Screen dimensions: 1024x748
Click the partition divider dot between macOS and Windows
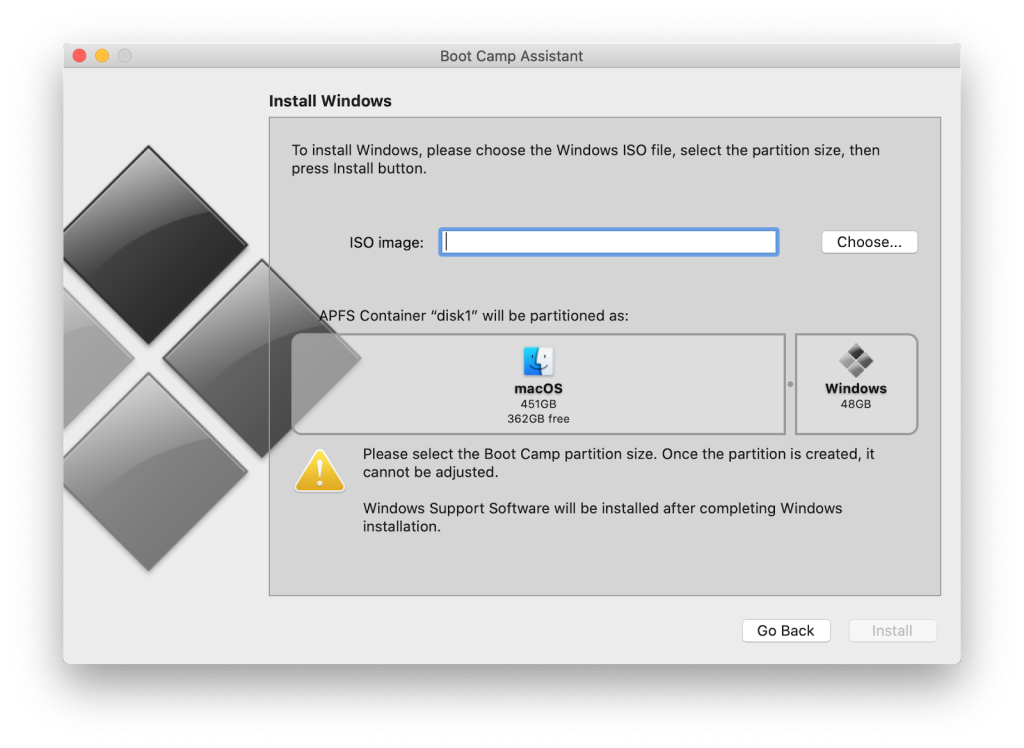[x=791, y=383]
